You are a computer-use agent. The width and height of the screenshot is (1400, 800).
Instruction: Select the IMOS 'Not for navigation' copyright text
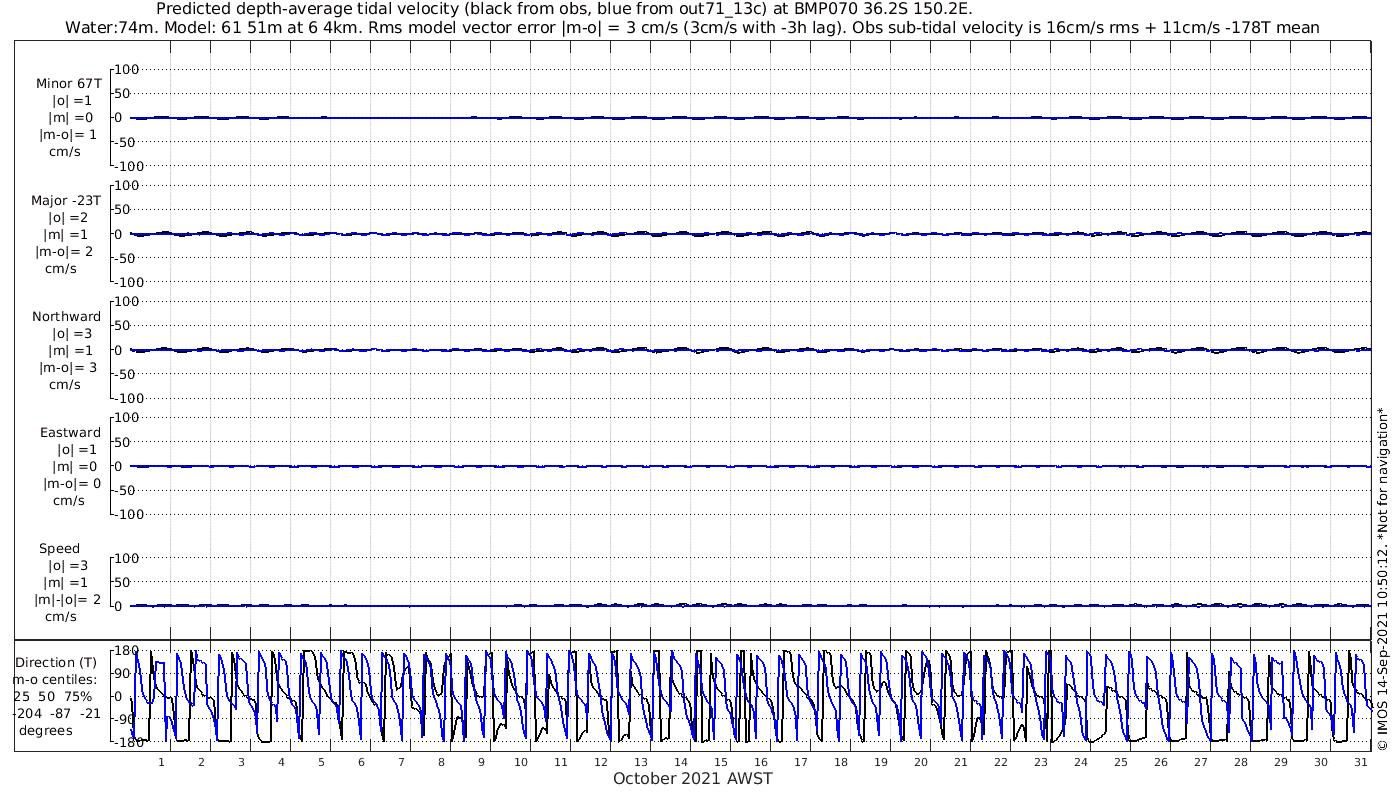[1383, 578]
